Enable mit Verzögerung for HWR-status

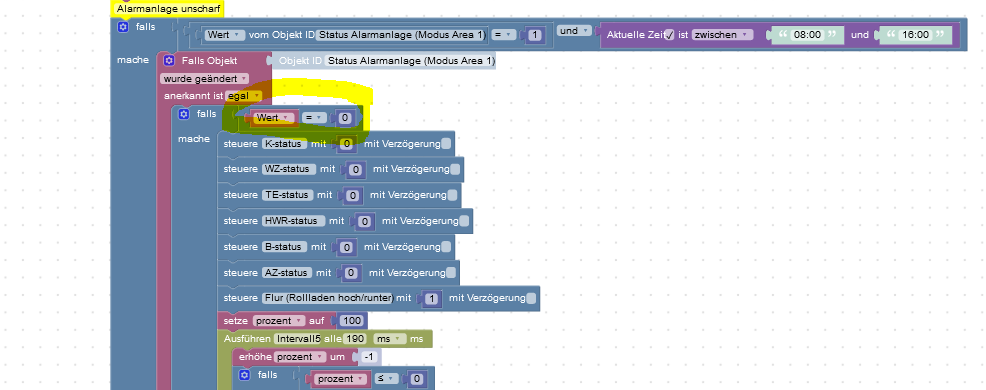pos(464,221)
